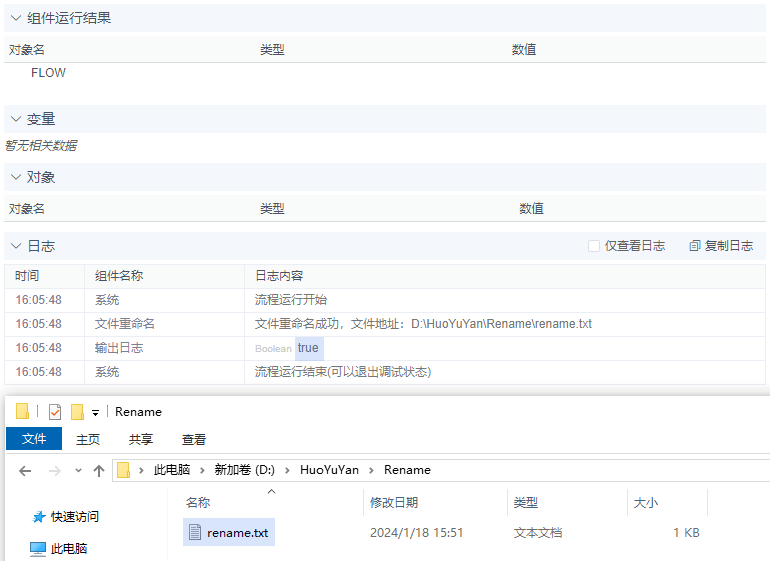Sort by the 类型 column in Explorer
Viewport: 770px width, 561px height.
click(x=525, y=503)
